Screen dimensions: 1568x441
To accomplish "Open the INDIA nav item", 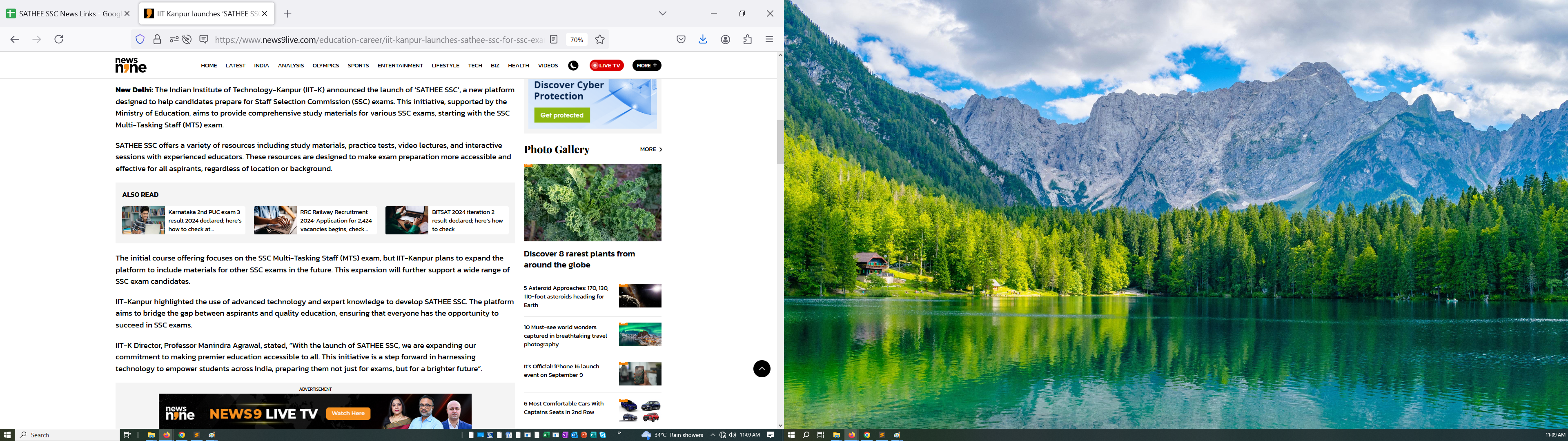I will (x=261, y=66).
